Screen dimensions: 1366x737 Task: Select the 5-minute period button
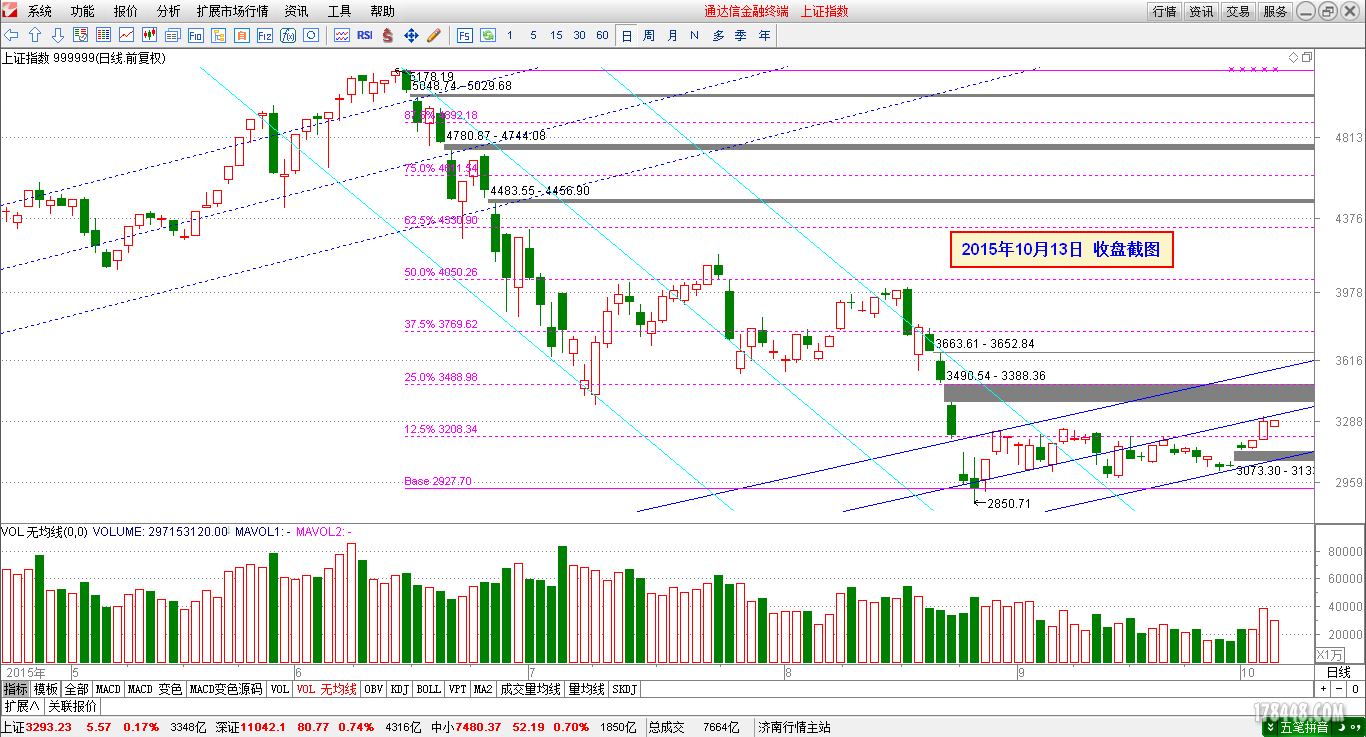pyautogui.click(x=533, y=35)
